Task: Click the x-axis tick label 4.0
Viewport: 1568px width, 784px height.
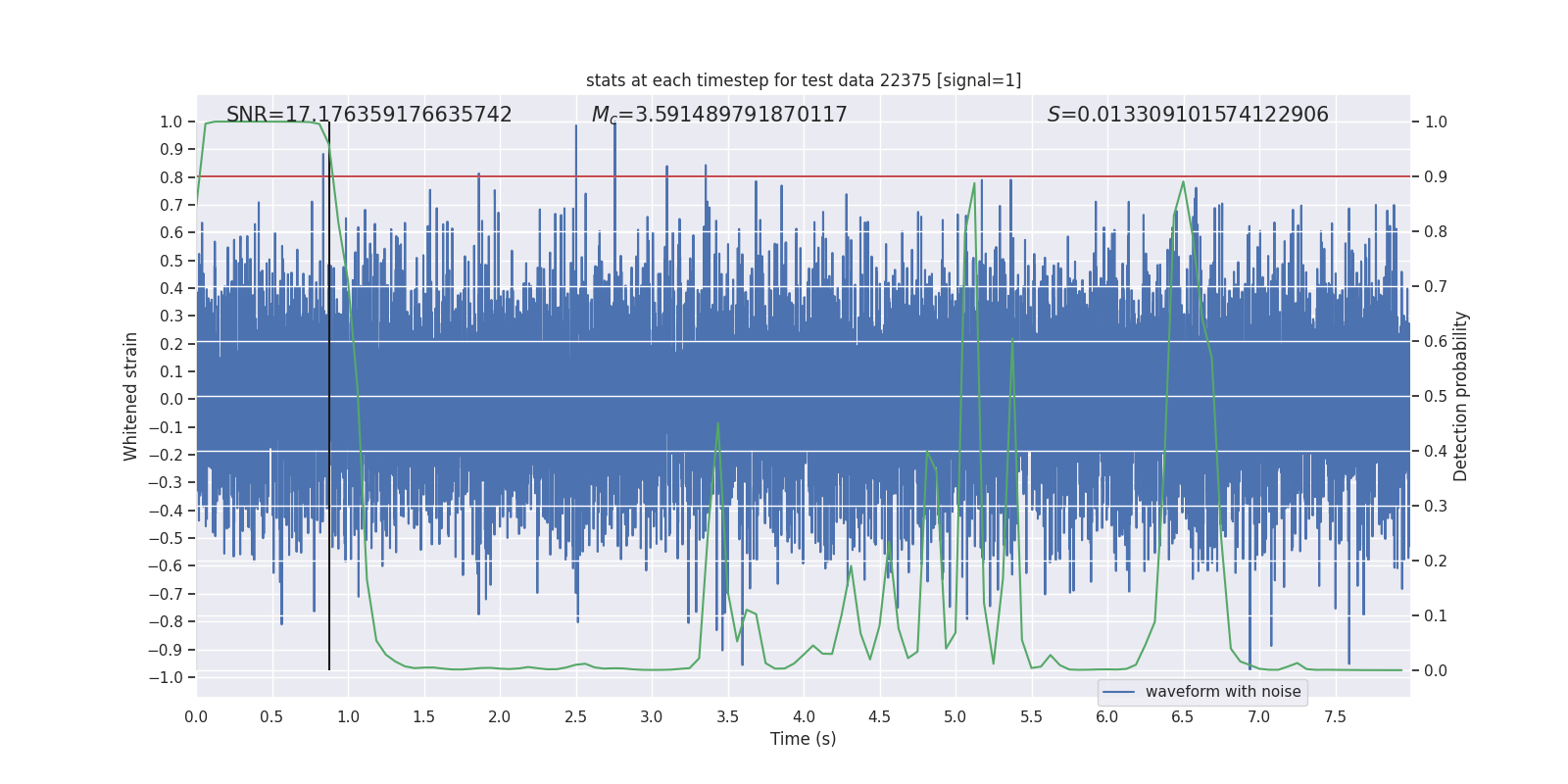Action: pyautogui.click(x=804, y=717)
